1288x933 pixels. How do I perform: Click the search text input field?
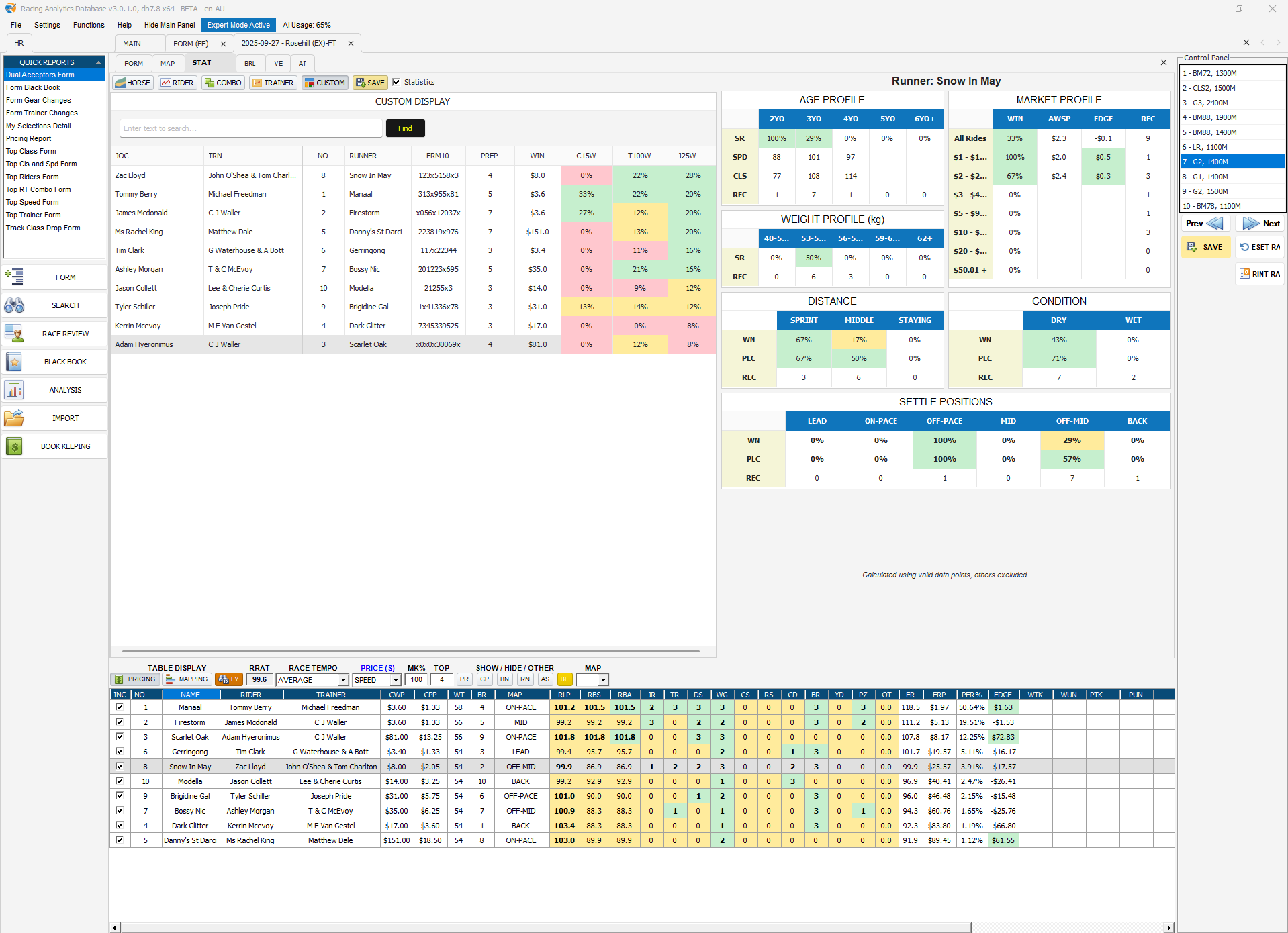[250, 128]
